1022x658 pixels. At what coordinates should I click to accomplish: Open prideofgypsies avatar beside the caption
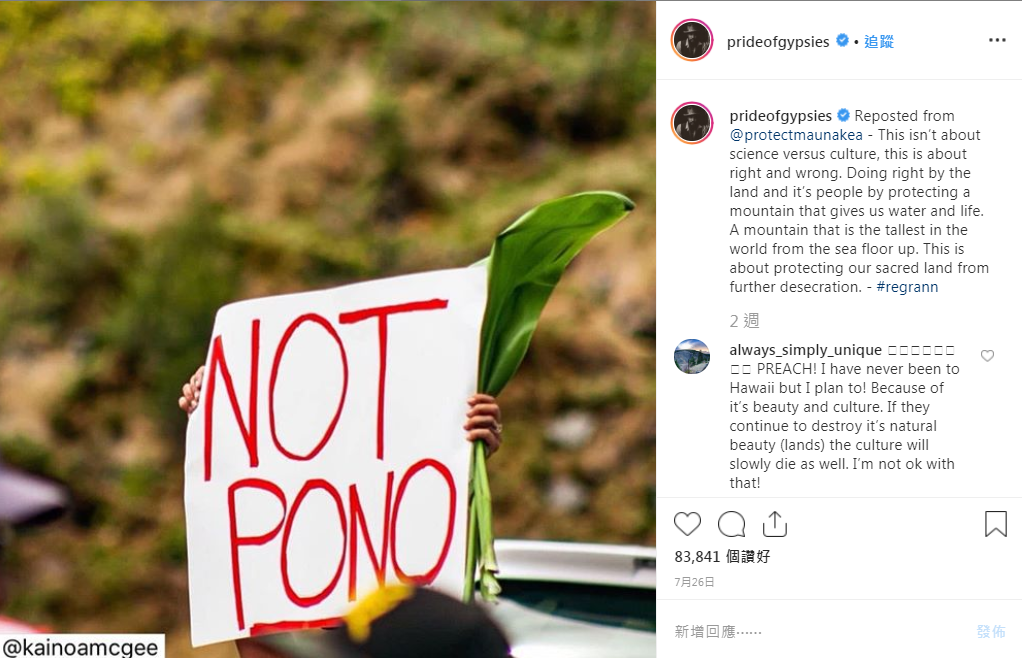(x=692, y=122)
